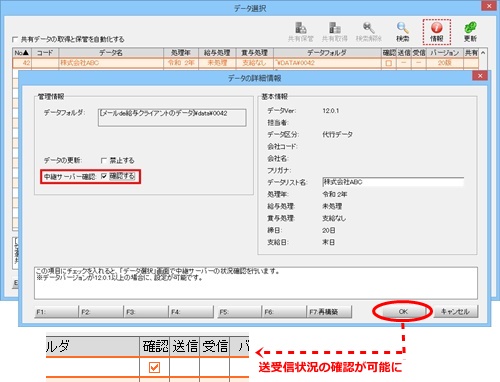Close the データの詳細情報 dialog
Image resolution: width=500 pixels, height=382 pixels.
480,76
